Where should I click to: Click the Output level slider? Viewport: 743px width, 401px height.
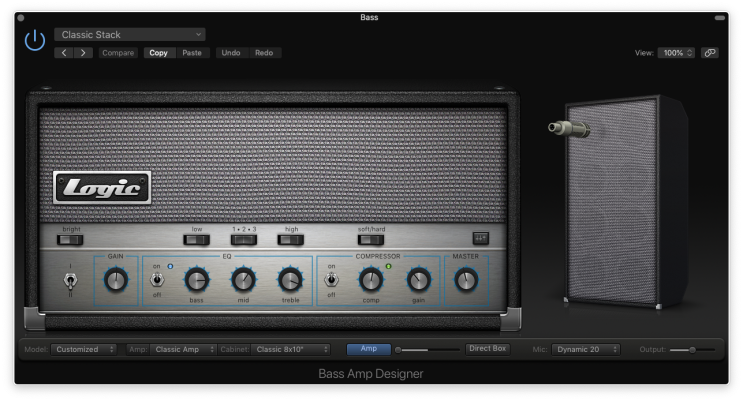pos(692,349)
